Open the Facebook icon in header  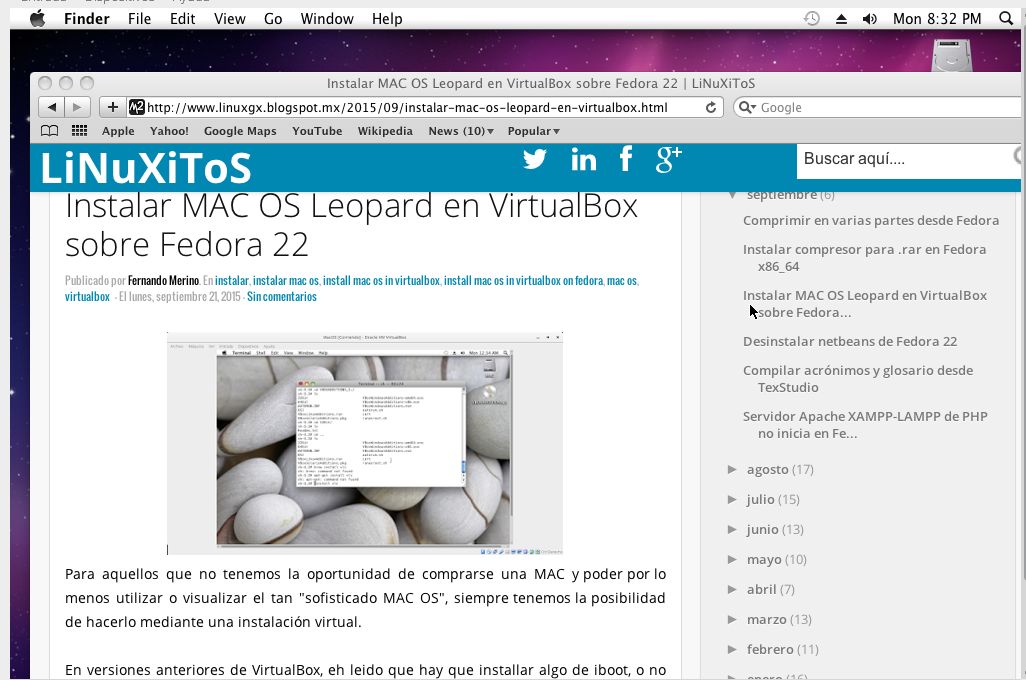click(x=626, y=159)
